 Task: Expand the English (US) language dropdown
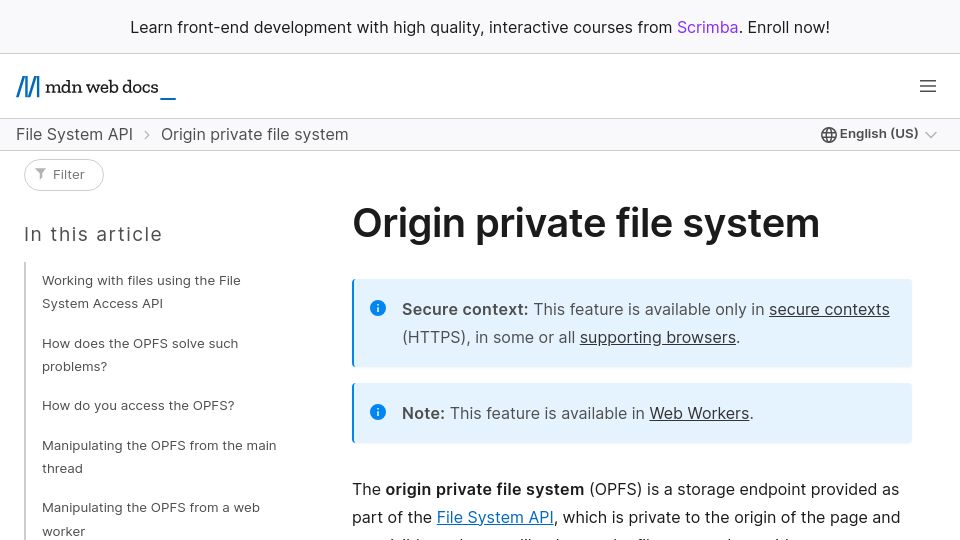click(878, 134)
